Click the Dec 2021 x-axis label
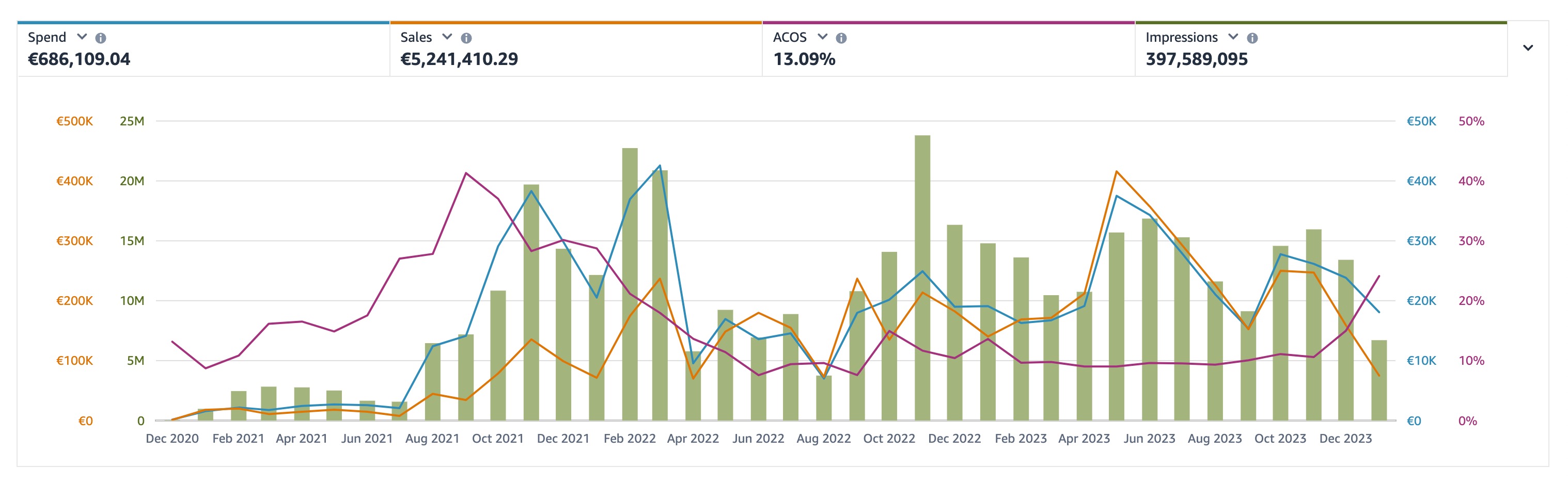The image size is (1568, 484). (563, 439)
